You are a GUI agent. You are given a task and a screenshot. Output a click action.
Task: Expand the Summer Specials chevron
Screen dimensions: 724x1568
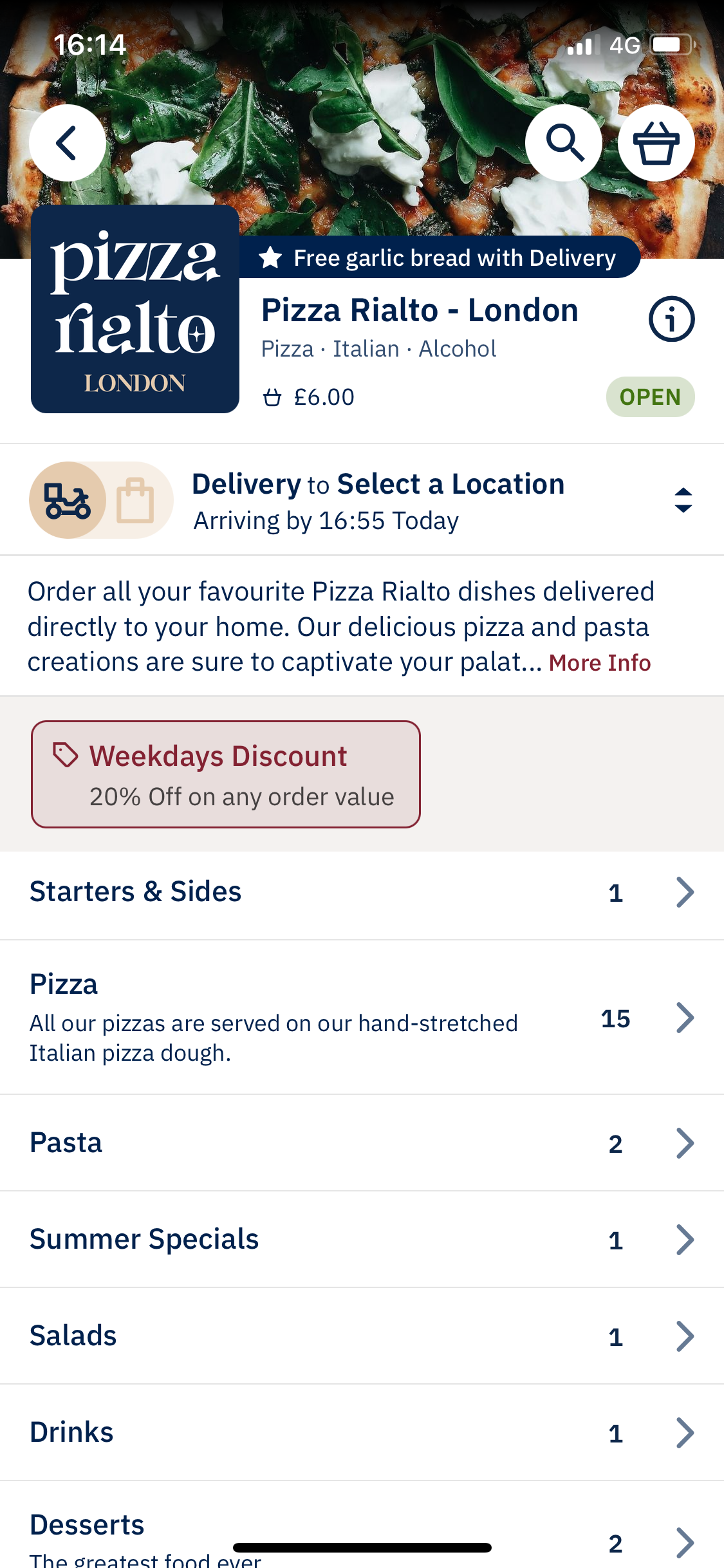pyautogui.click(x=685, y=1240)
